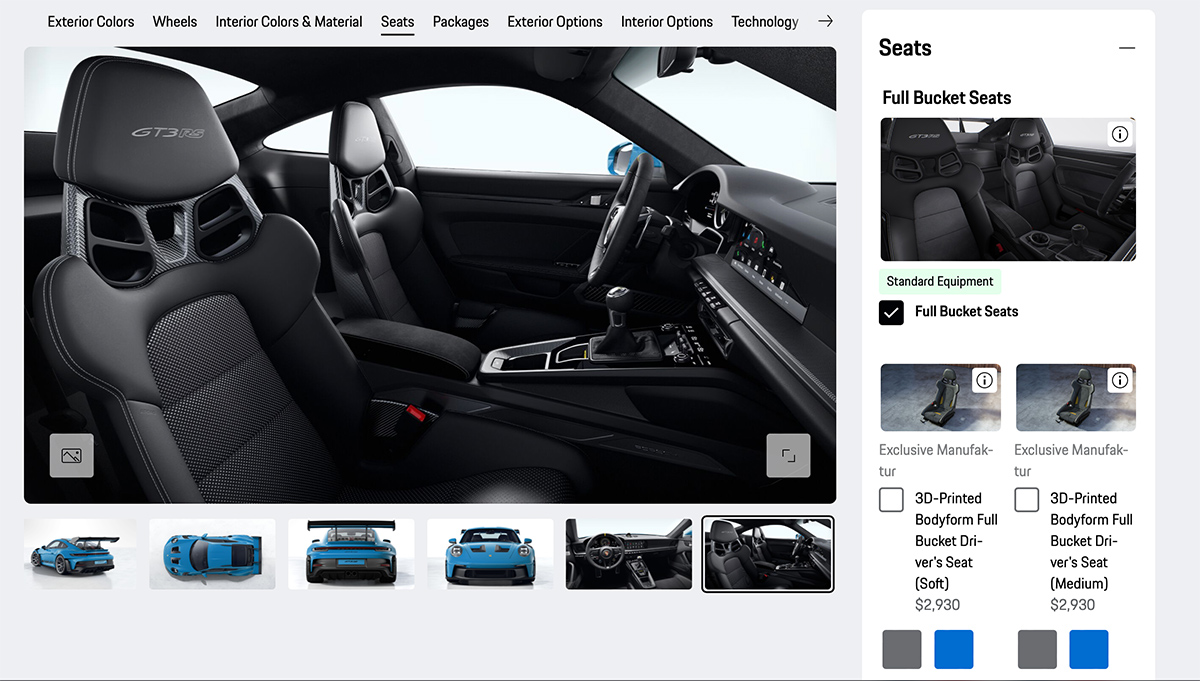
Task: Pick the blue swatch under the Soft seat
Action: coord(954,649)
